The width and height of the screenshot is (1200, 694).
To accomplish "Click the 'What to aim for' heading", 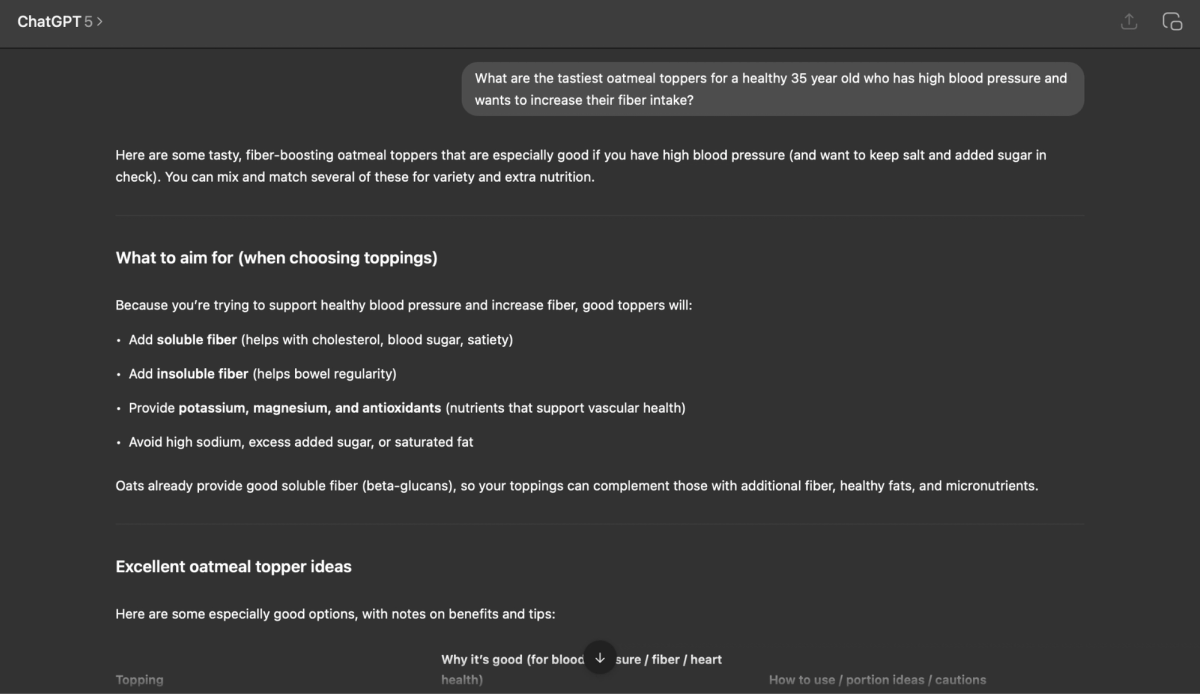I will coord(276,257).
